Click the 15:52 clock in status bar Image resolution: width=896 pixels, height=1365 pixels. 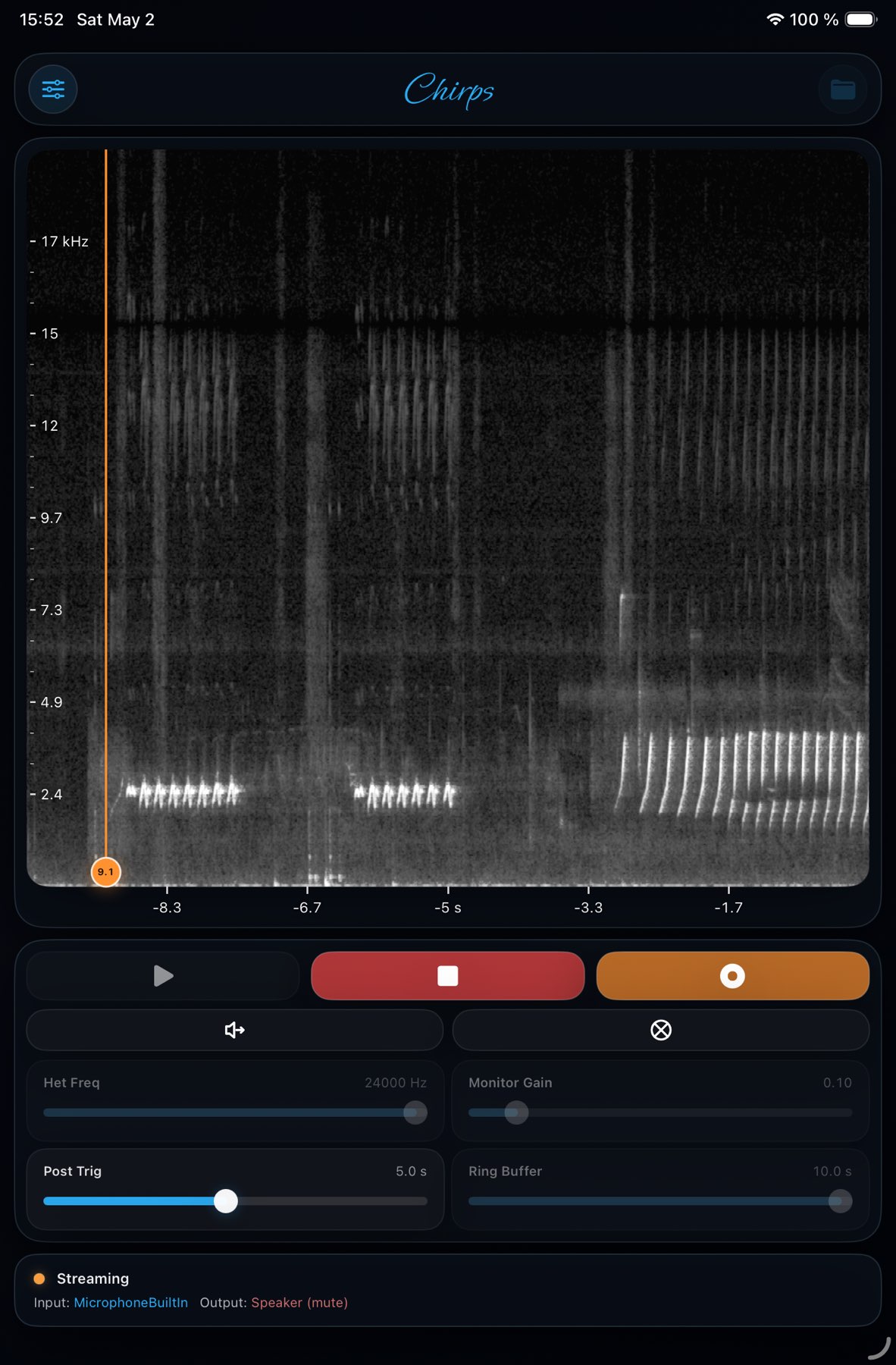(42, 20)
